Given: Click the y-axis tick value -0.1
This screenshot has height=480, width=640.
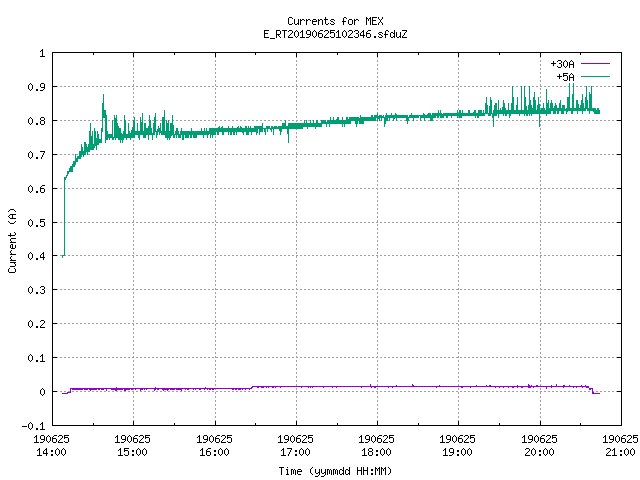Looking at the screenshot, I should tap(33, 426).
